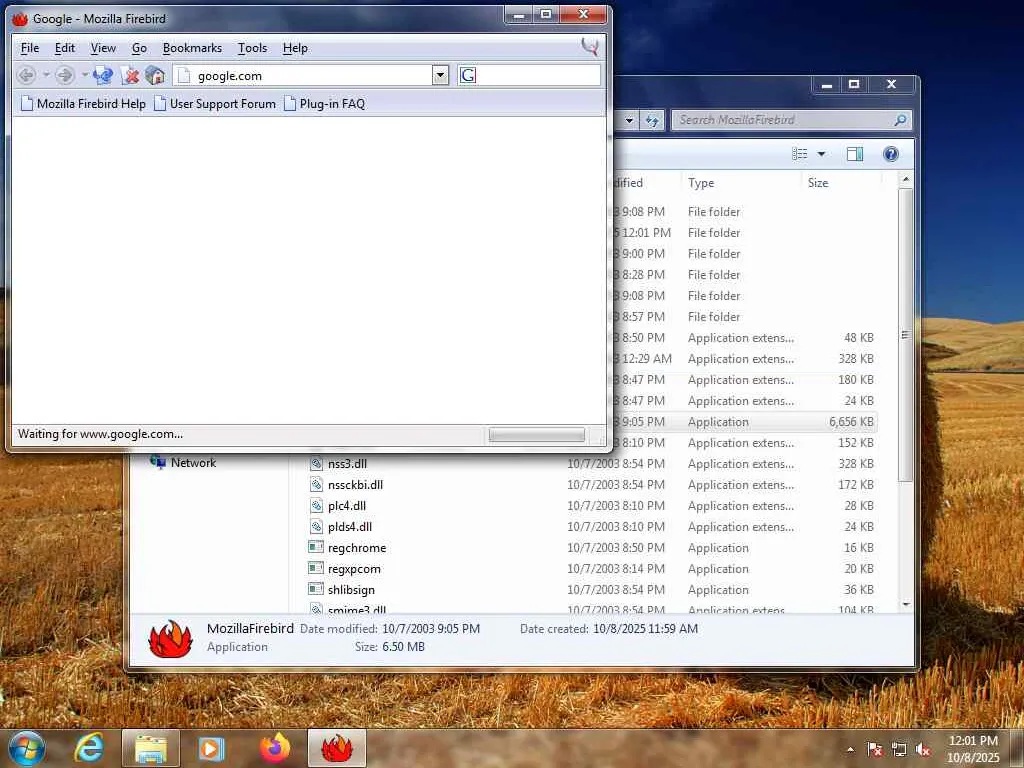Open the Go menu in Firebird
1024x768 pixels.
pos(139,48)
